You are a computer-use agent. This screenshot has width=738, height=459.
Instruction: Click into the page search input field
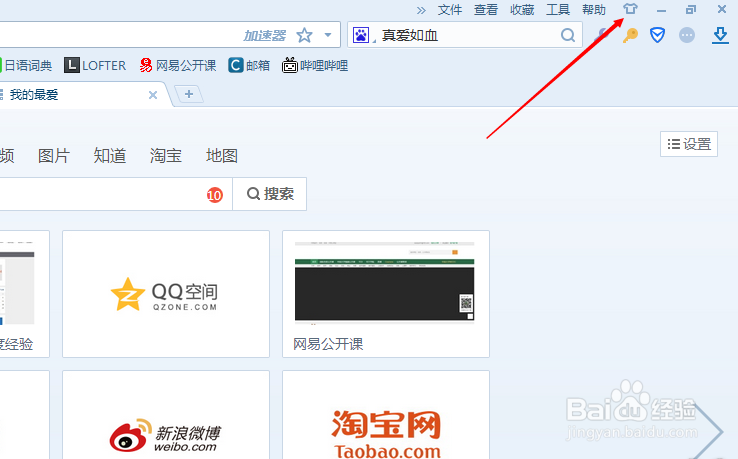(115, 194)
